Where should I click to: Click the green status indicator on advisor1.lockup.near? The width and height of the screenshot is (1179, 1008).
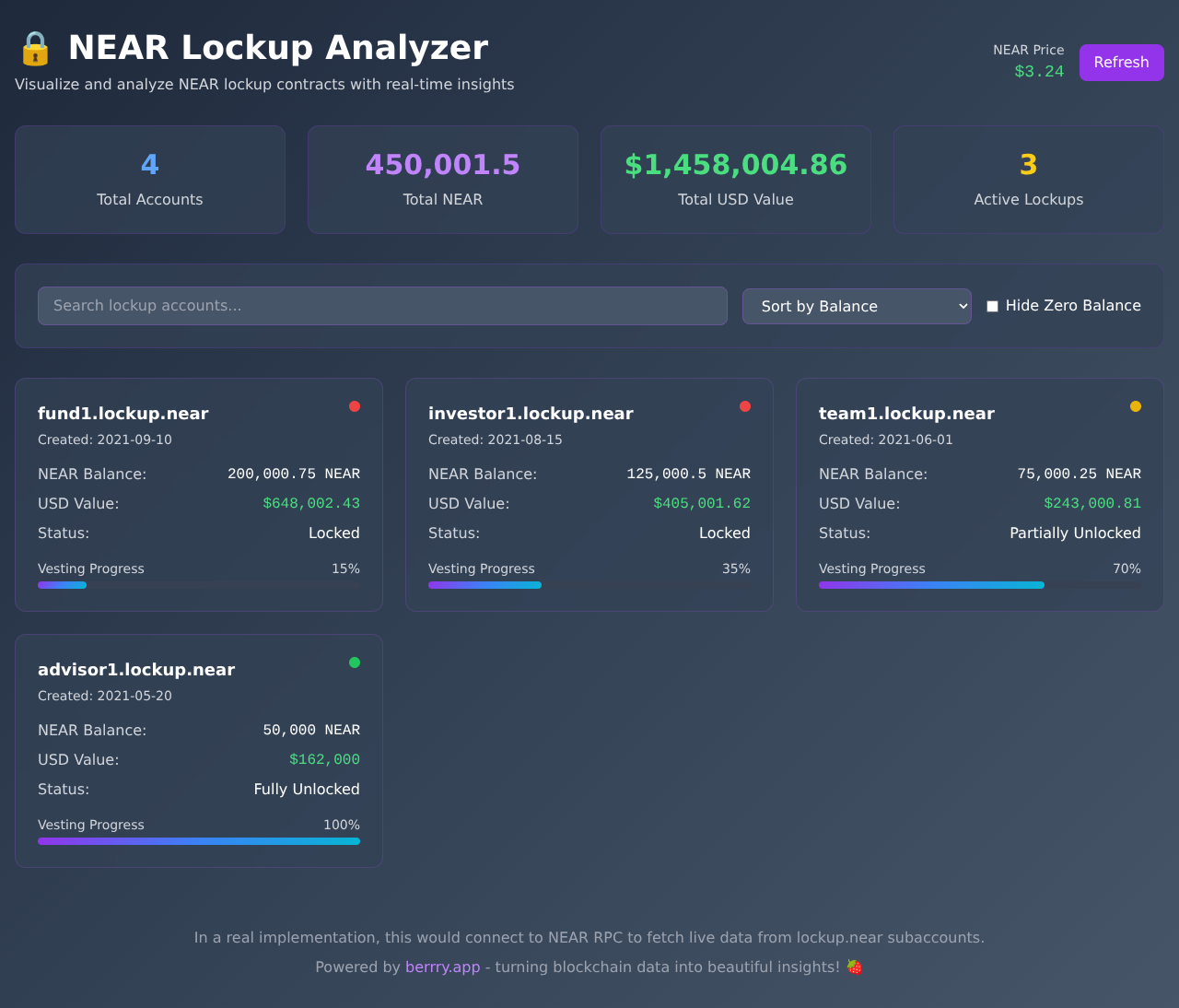tap(355, 662)
